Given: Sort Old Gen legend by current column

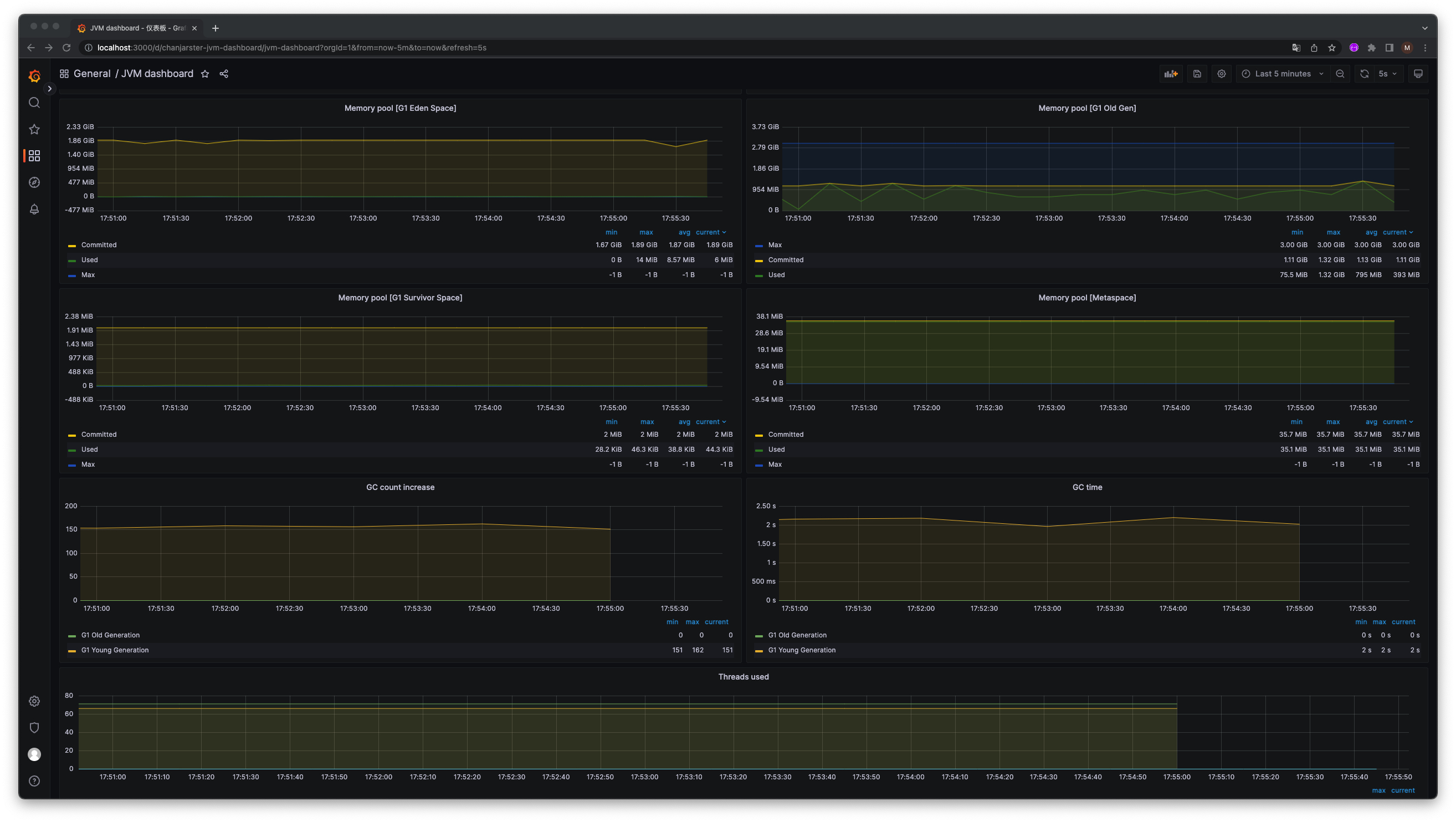Looking at the screenshot, I should coord(1397,232).
